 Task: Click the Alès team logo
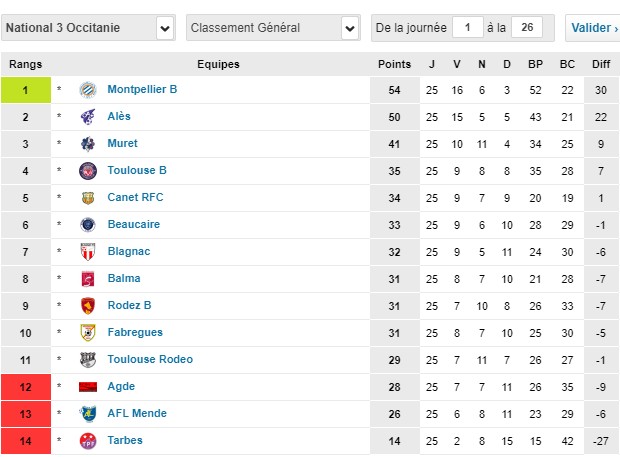[x=88, y=117]
